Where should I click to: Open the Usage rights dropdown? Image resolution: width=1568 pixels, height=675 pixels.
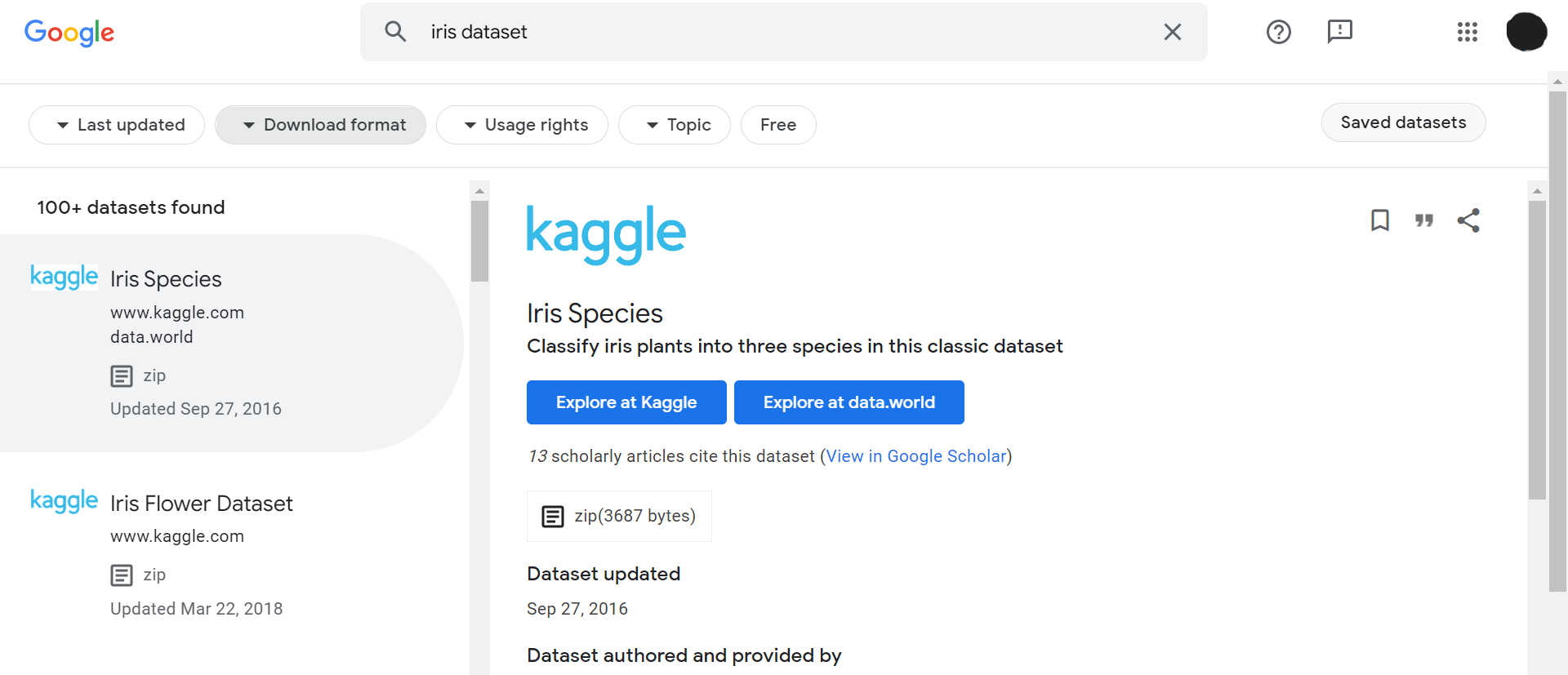[x=522, y=125]
